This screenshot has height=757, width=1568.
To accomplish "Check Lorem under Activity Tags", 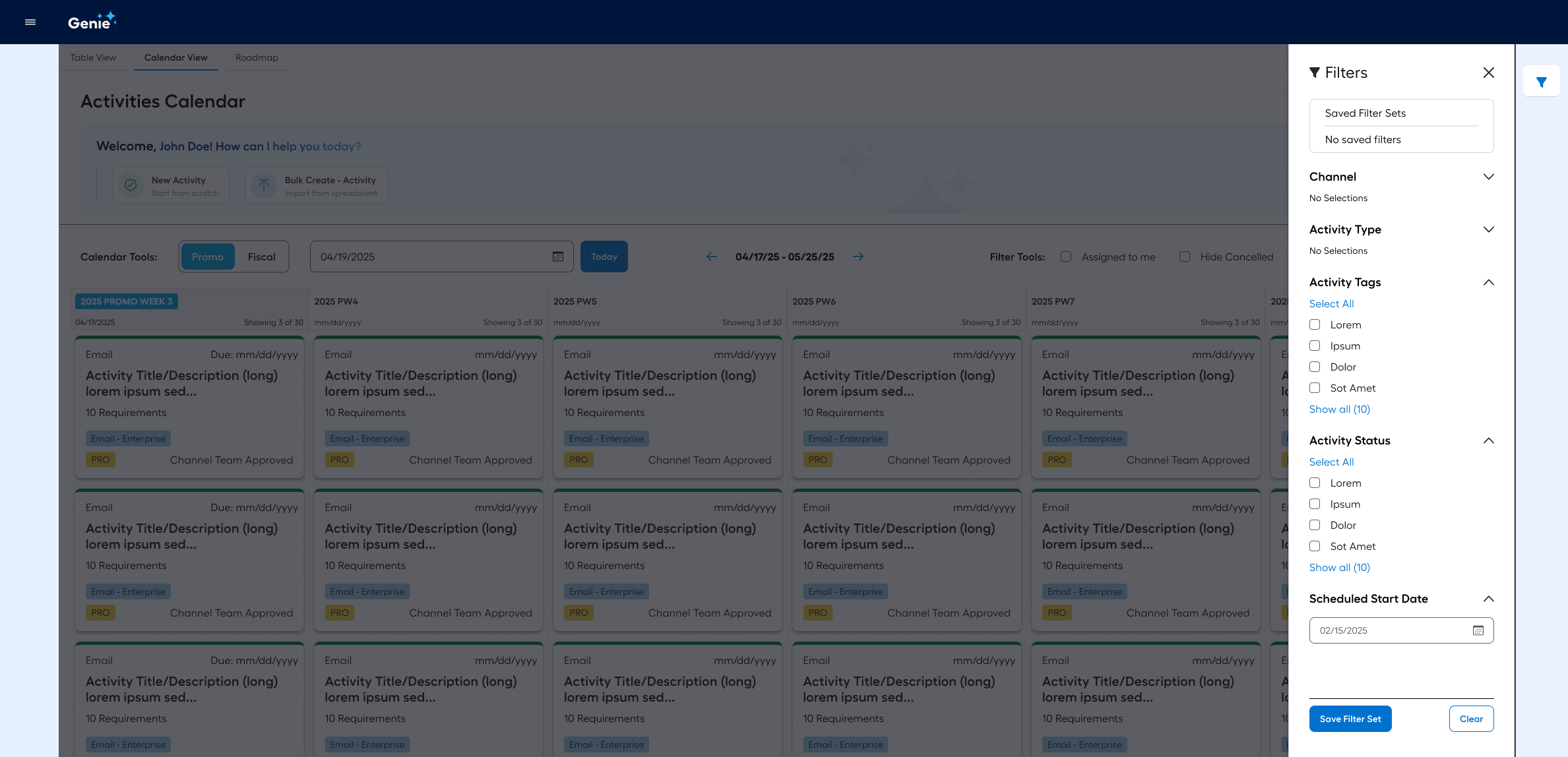I will pos(1315,324).
